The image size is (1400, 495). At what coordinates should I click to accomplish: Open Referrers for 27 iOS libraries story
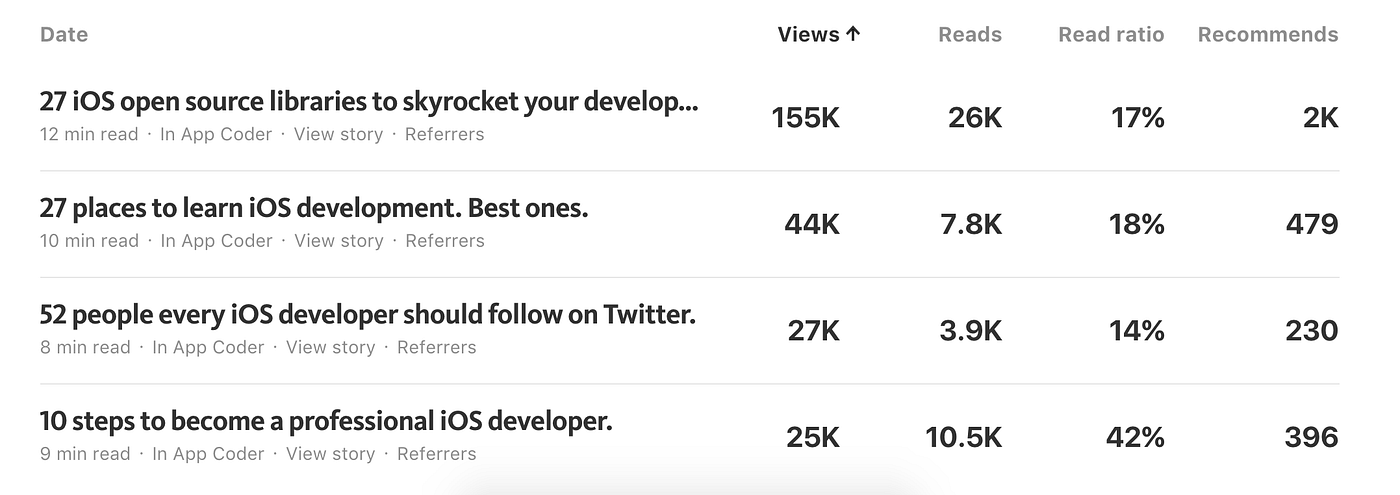click(x=444, y=134)
